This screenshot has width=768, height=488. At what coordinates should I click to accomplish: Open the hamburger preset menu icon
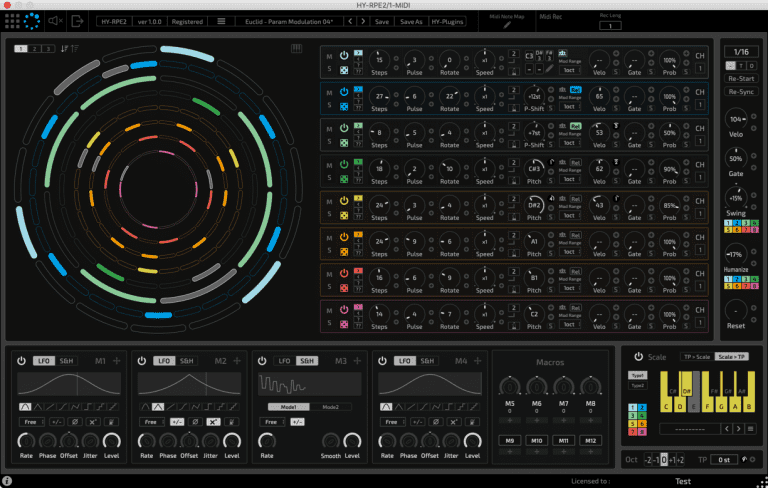point(221,20)
